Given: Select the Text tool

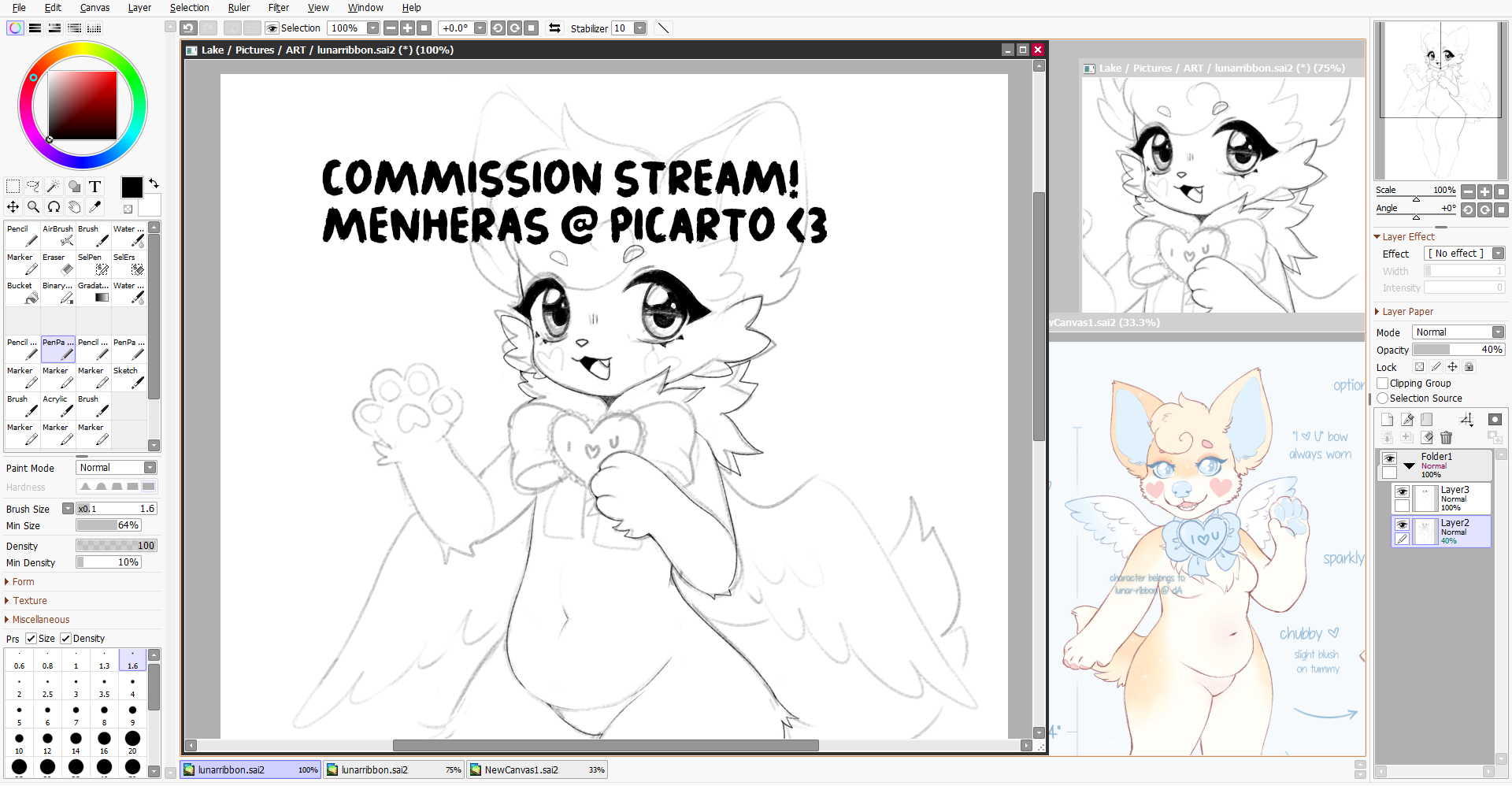Looking at the screenshot, I should coord(94,187).
